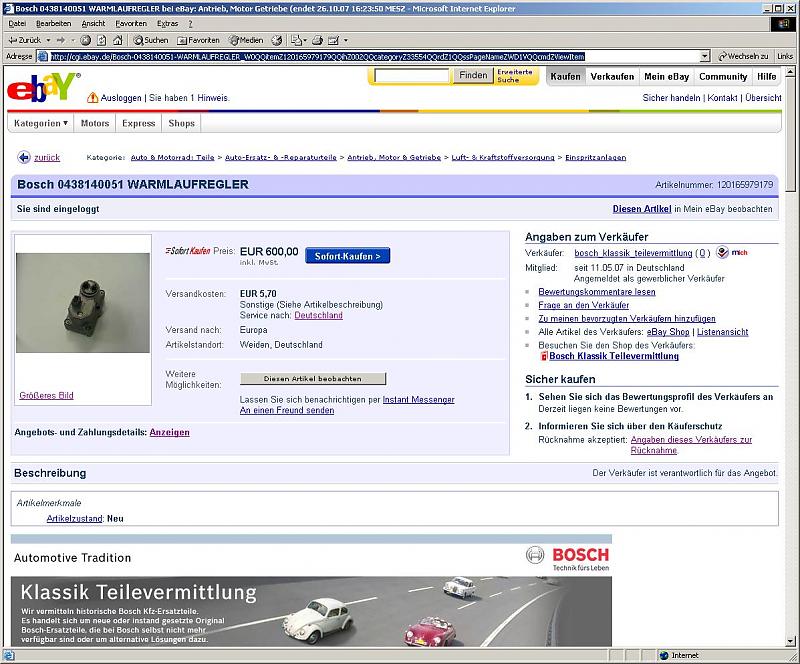This screenshot has height=664, width=800.
Task: Open the Edit icon dropdown arrow
Action: pos(346,40)
